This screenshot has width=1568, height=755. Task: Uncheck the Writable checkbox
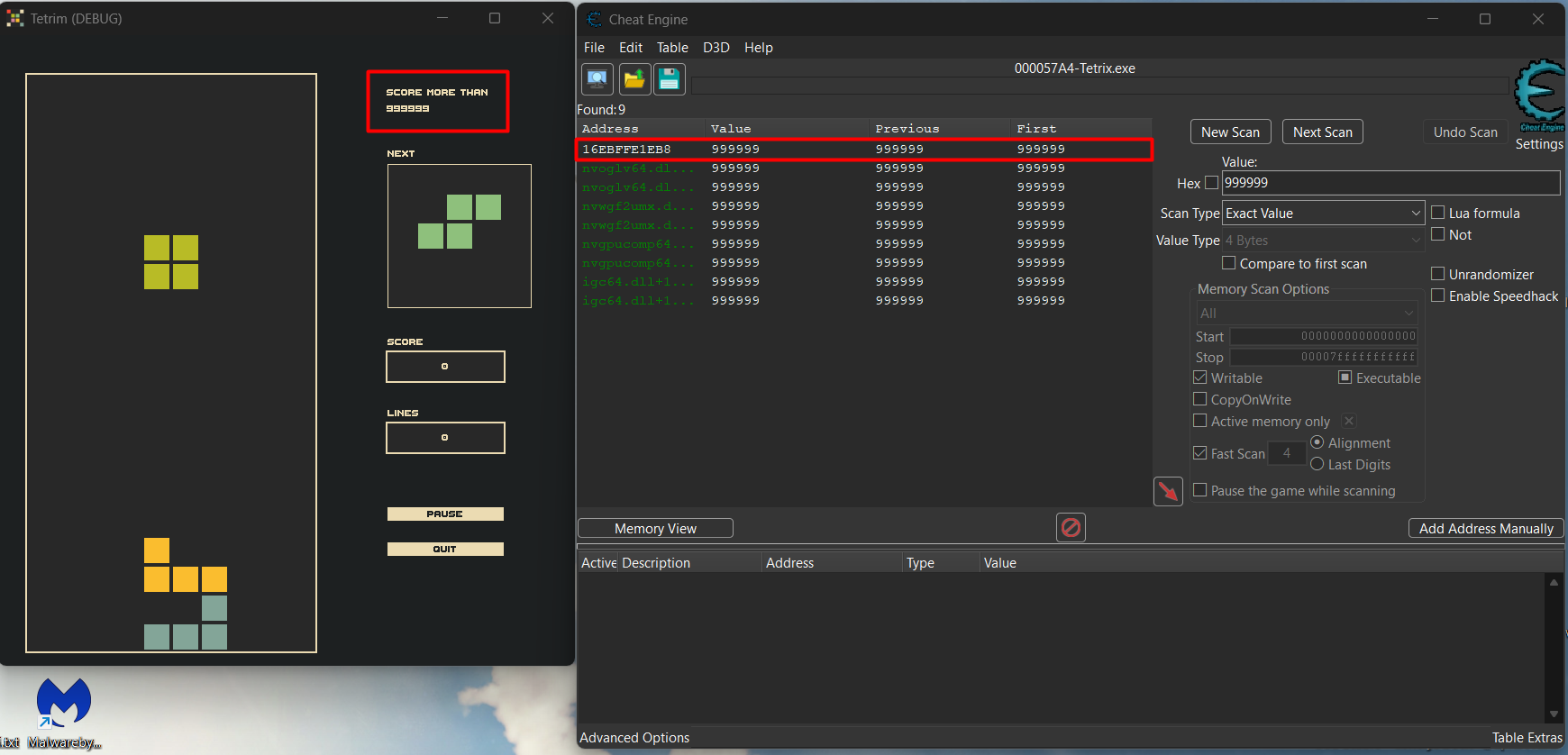(x=1200, y=377)
